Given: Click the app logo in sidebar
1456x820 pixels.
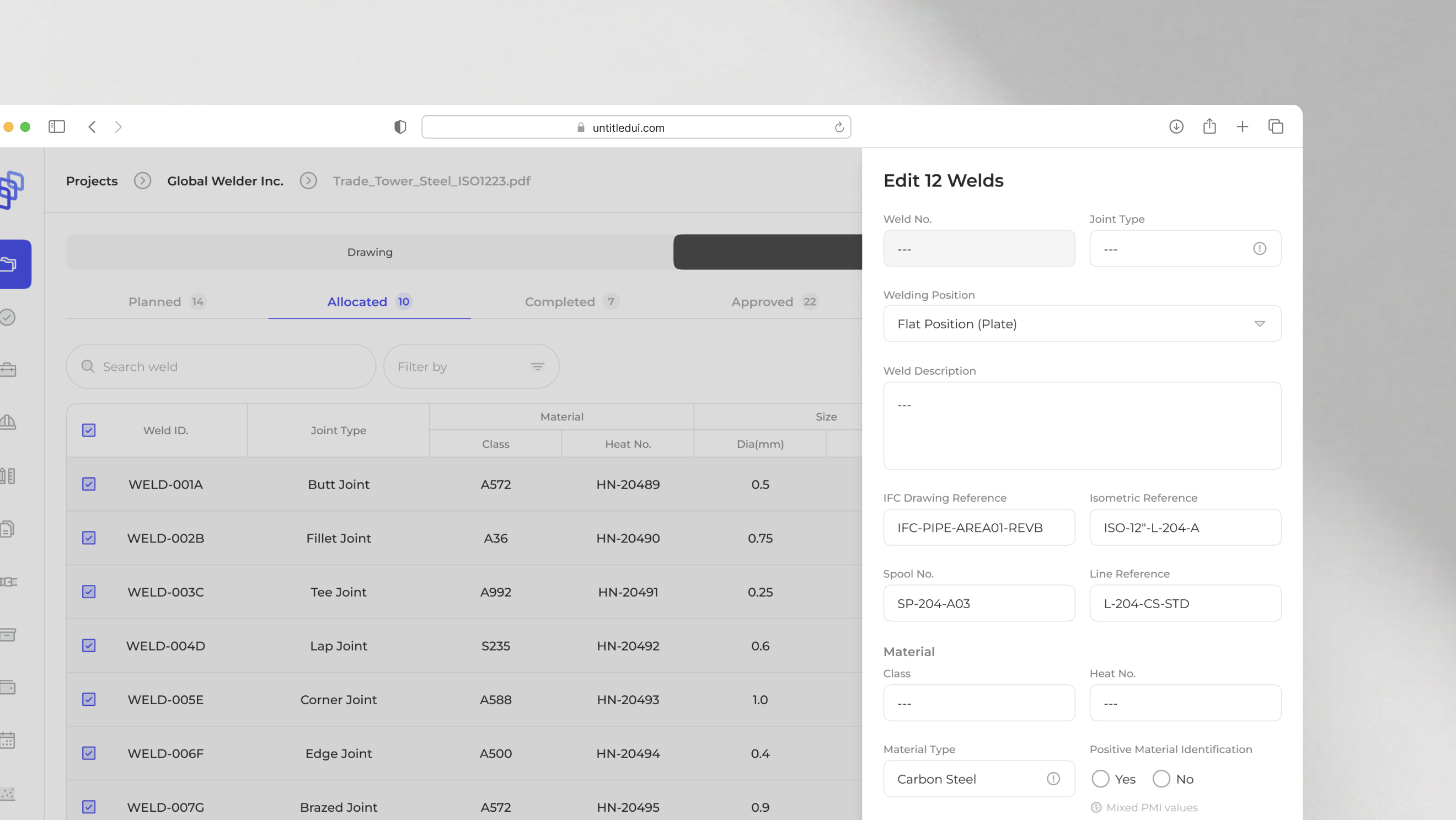Looking at the screenshot, I should click(11, 190).
